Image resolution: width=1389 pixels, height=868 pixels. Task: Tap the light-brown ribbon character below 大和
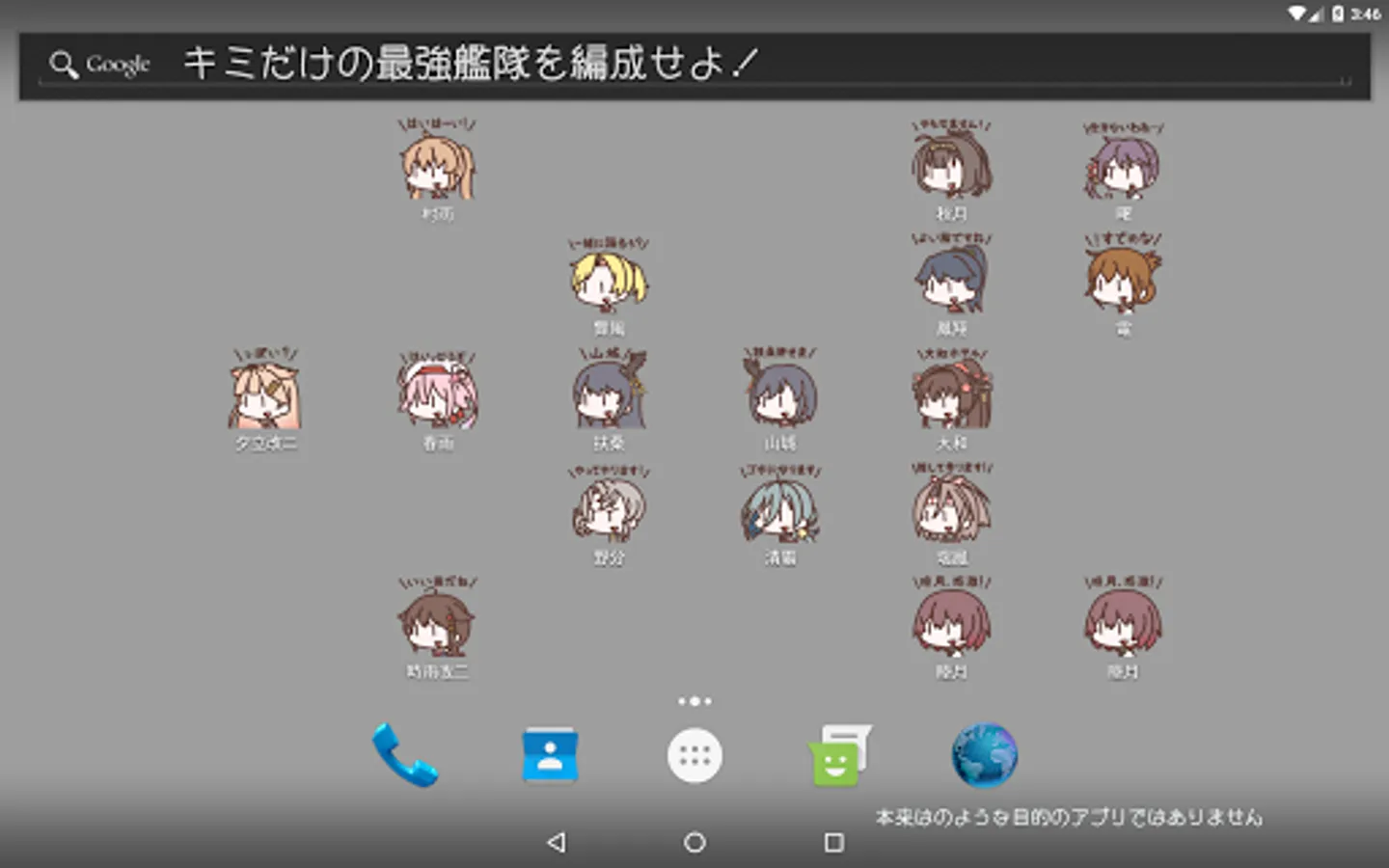952,514
